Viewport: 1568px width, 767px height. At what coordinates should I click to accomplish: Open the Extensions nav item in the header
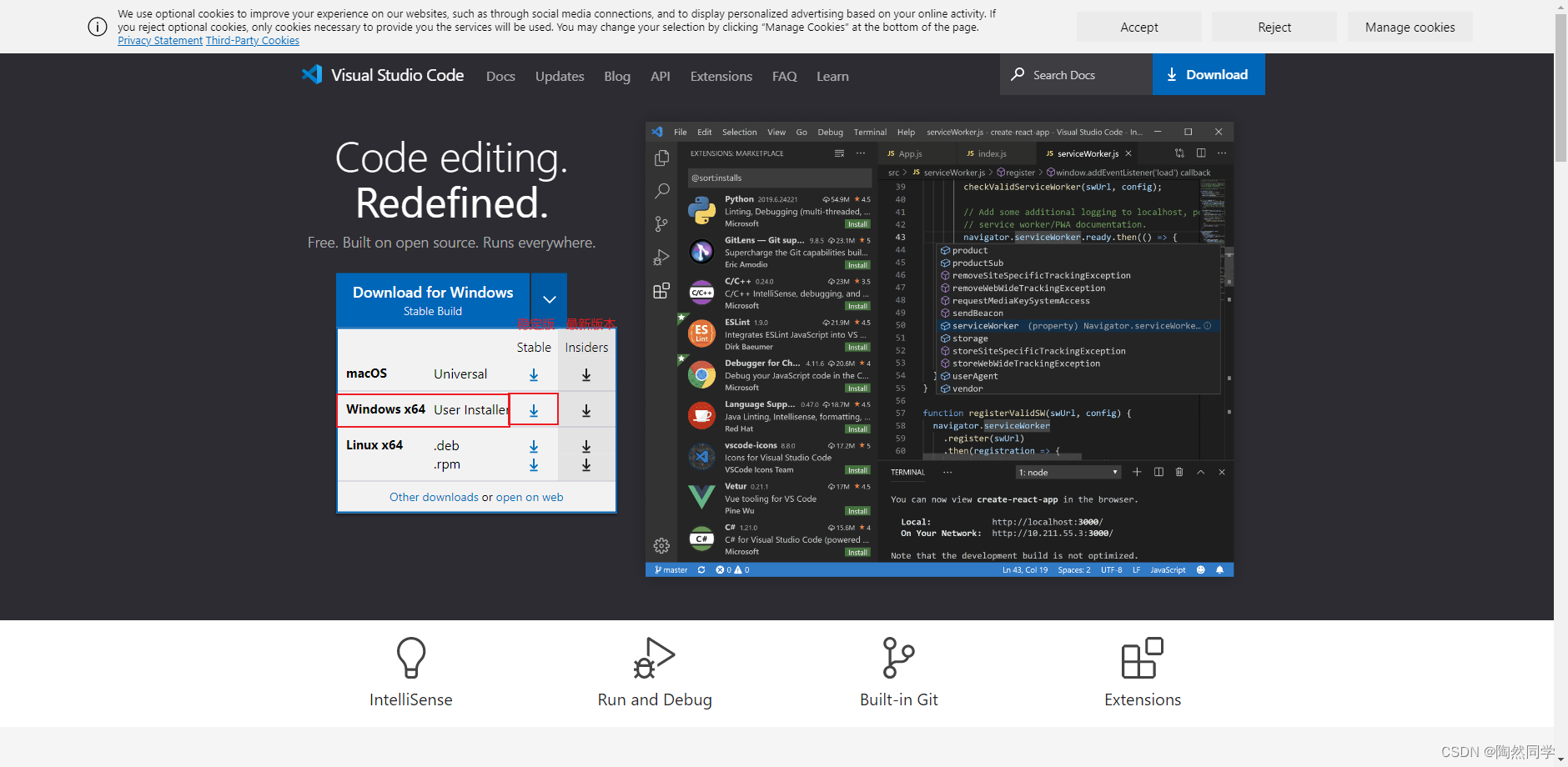tap(721, 76)
